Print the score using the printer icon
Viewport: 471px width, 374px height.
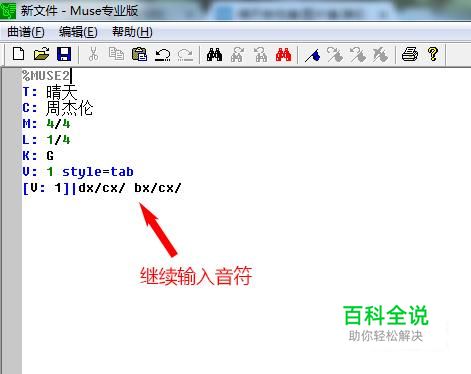[410, 54]
